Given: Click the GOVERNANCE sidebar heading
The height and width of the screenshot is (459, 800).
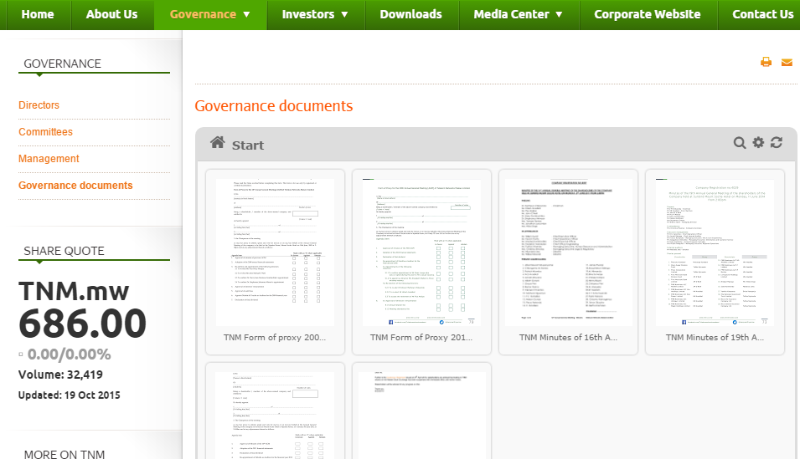Looking at the screenshot, I should [x=62, y=64].
